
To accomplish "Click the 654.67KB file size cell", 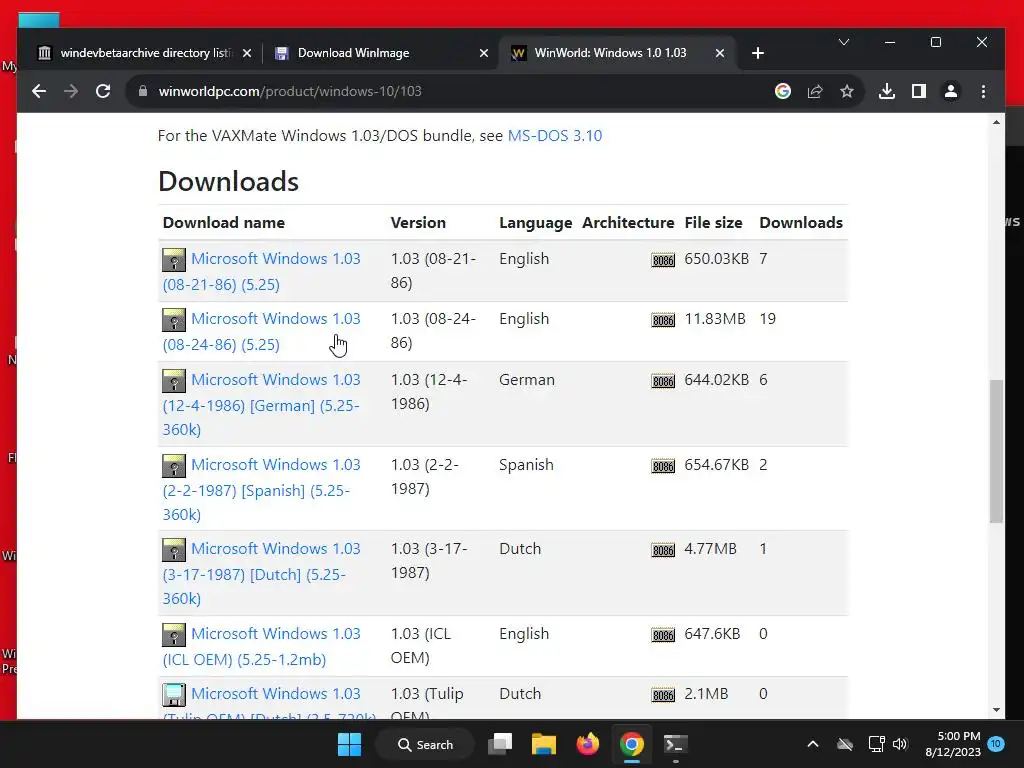I will (716, 465).
